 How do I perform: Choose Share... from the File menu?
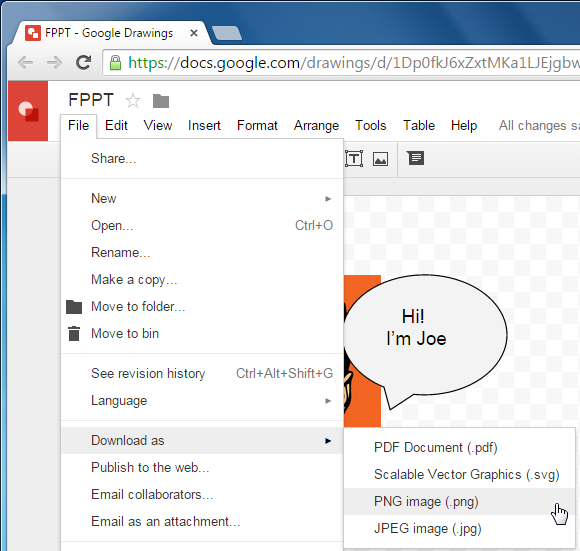pyautogui.click(x=202, y=159)
